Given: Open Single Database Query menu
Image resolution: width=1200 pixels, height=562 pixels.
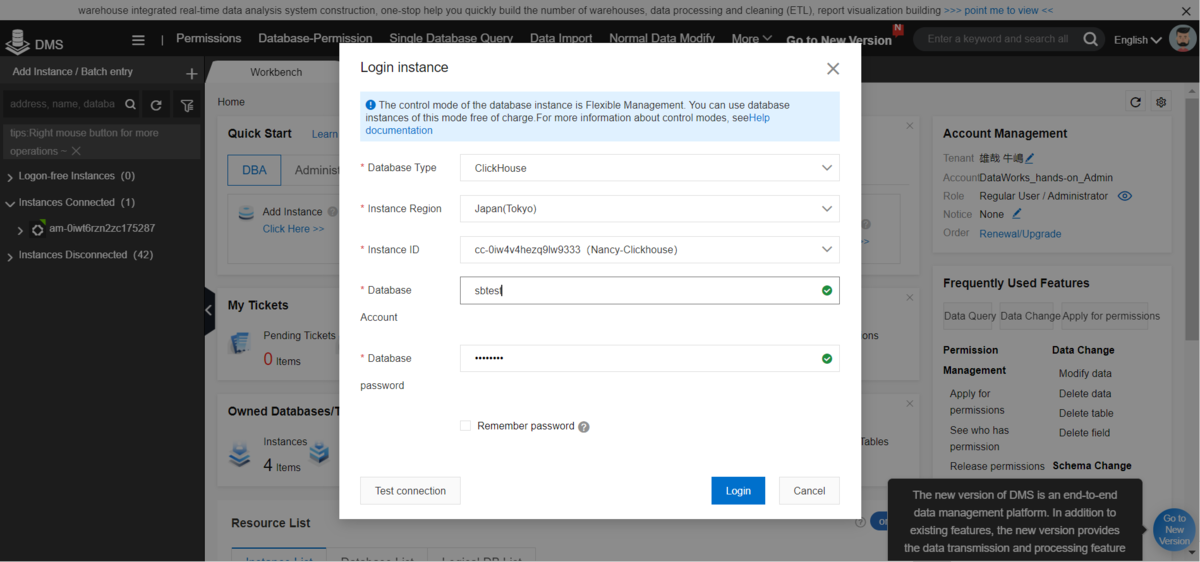Looking at the screenshot, I should (x=451, y=38).
